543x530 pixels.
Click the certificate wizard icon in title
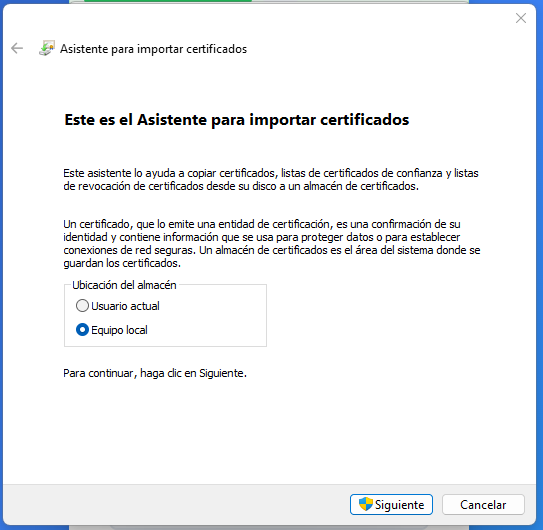tap(47, 48)
